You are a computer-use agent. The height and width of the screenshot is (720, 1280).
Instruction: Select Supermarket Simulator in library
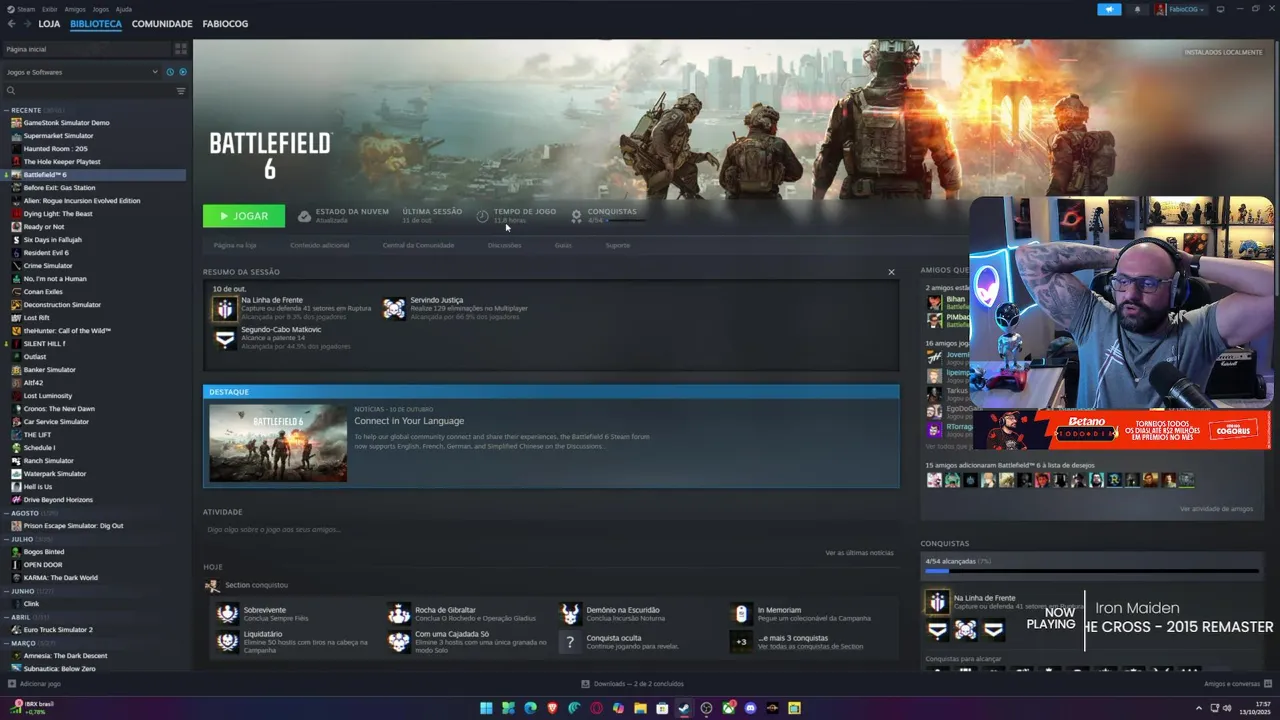click(x=58, y=136)
